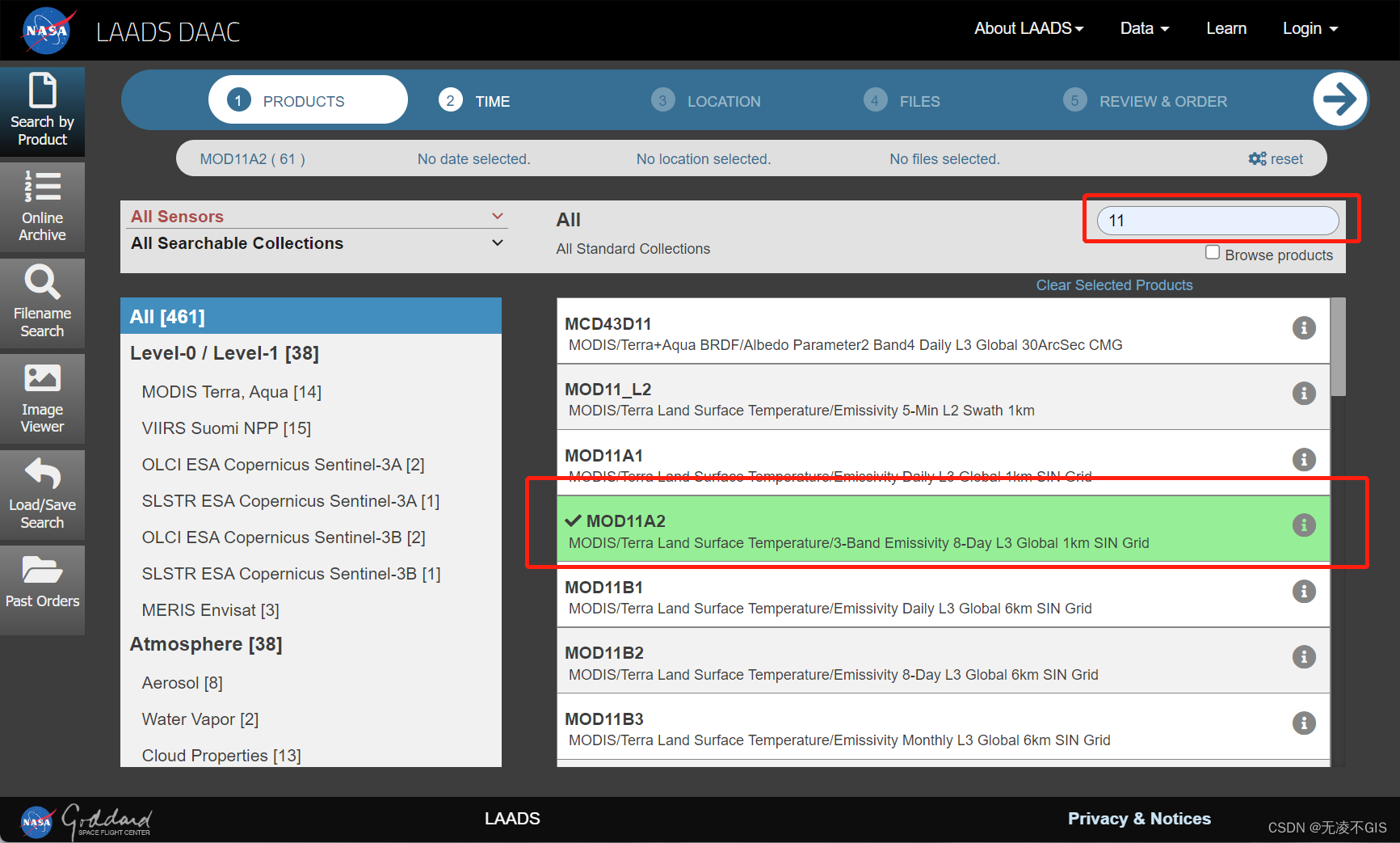Open Load/Save Search in sidebar
This screenshot has width=1400, height=843.
click(42, 495)
